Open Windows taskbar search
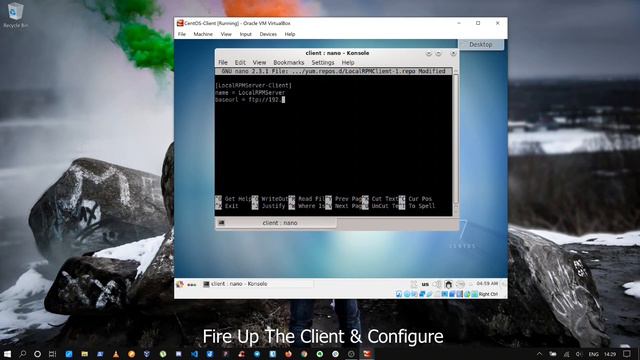Viewport: 640px width, 360px height. (x=22, y=354)
